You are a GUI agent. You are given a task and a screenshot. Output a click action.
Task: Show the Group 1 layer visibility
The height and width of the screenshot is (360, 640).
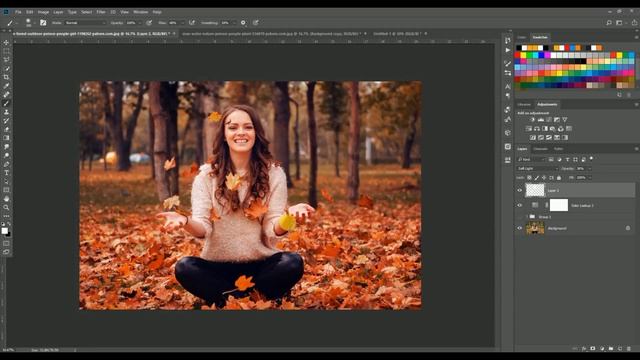(x=520, y=217)
